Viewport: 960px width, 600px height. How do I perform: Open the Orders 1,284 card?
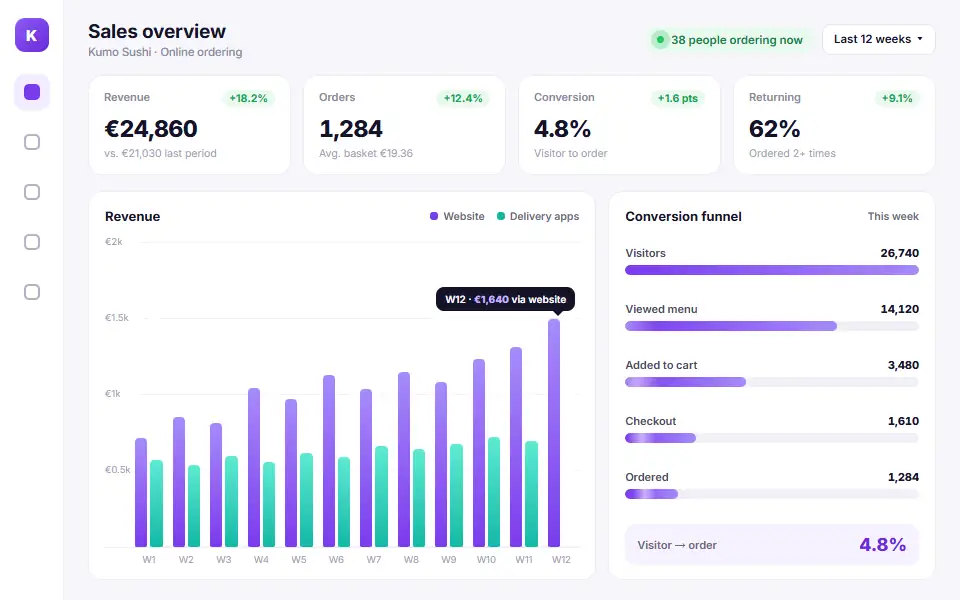point(404,125)
